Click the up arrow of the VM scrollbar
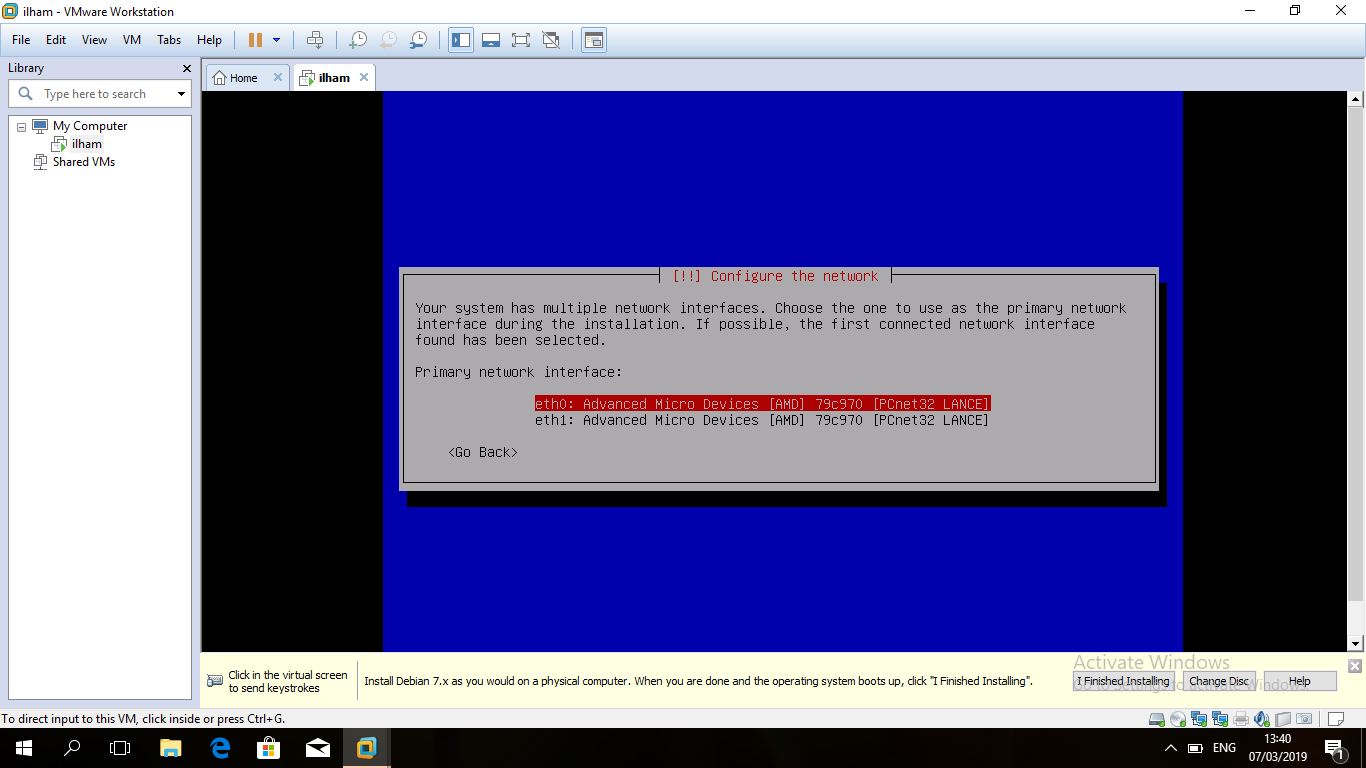 1356,99
